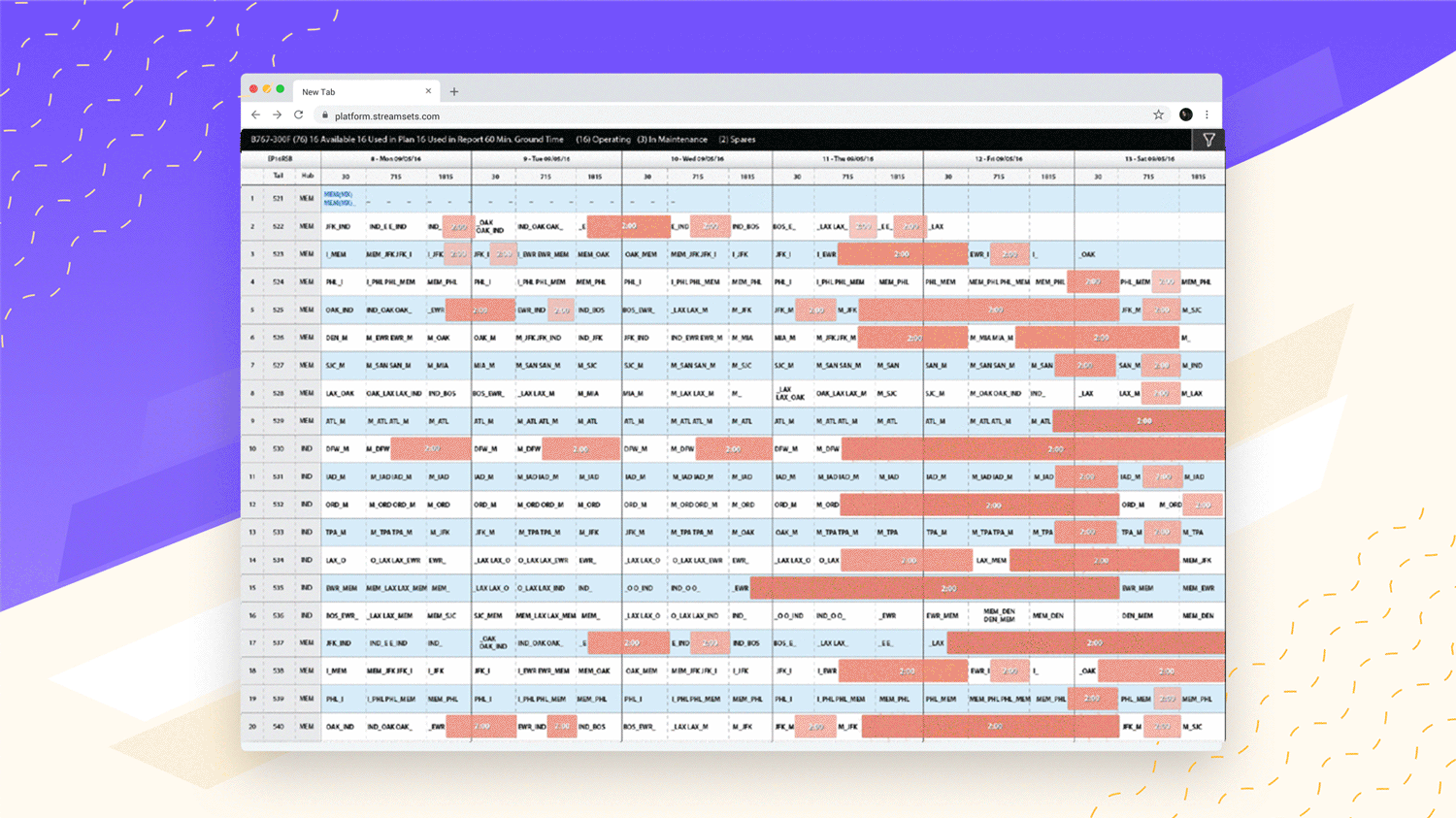
Task: Click the browser back arrow
Action: point(256,115)
